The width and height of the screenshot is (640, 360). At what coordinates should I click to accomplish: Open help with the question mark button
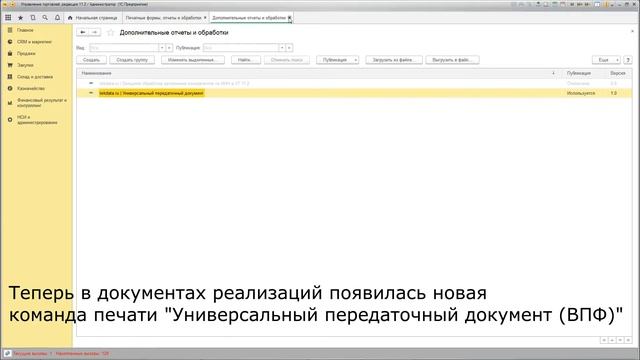(x=628, y=60)
